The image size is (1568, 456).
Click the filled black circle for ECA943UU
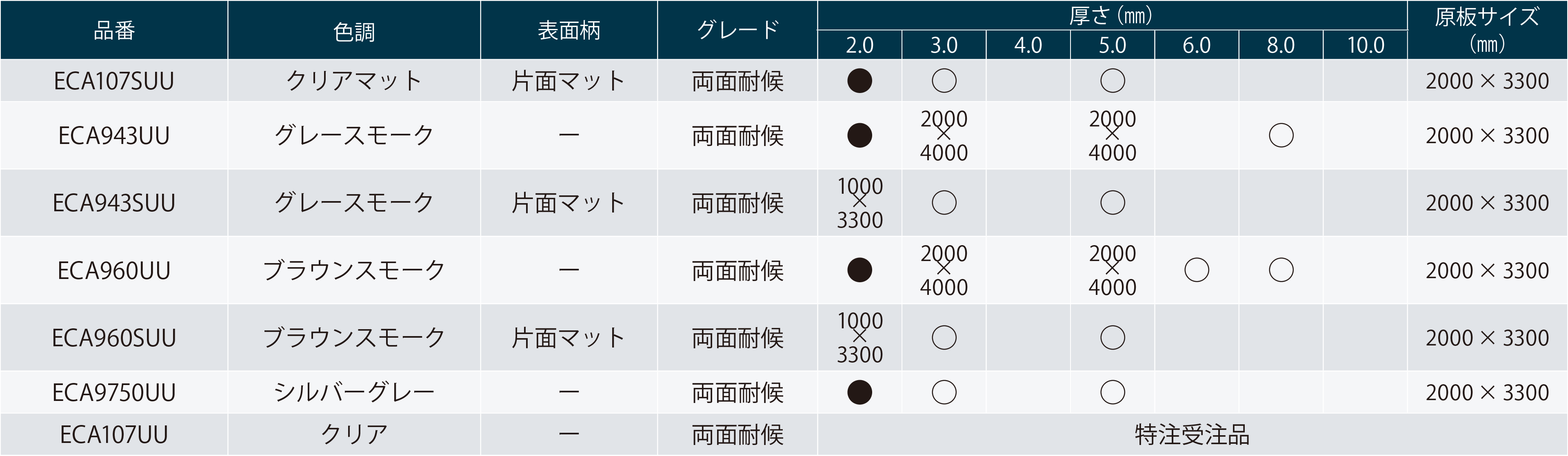coord(860,135)
